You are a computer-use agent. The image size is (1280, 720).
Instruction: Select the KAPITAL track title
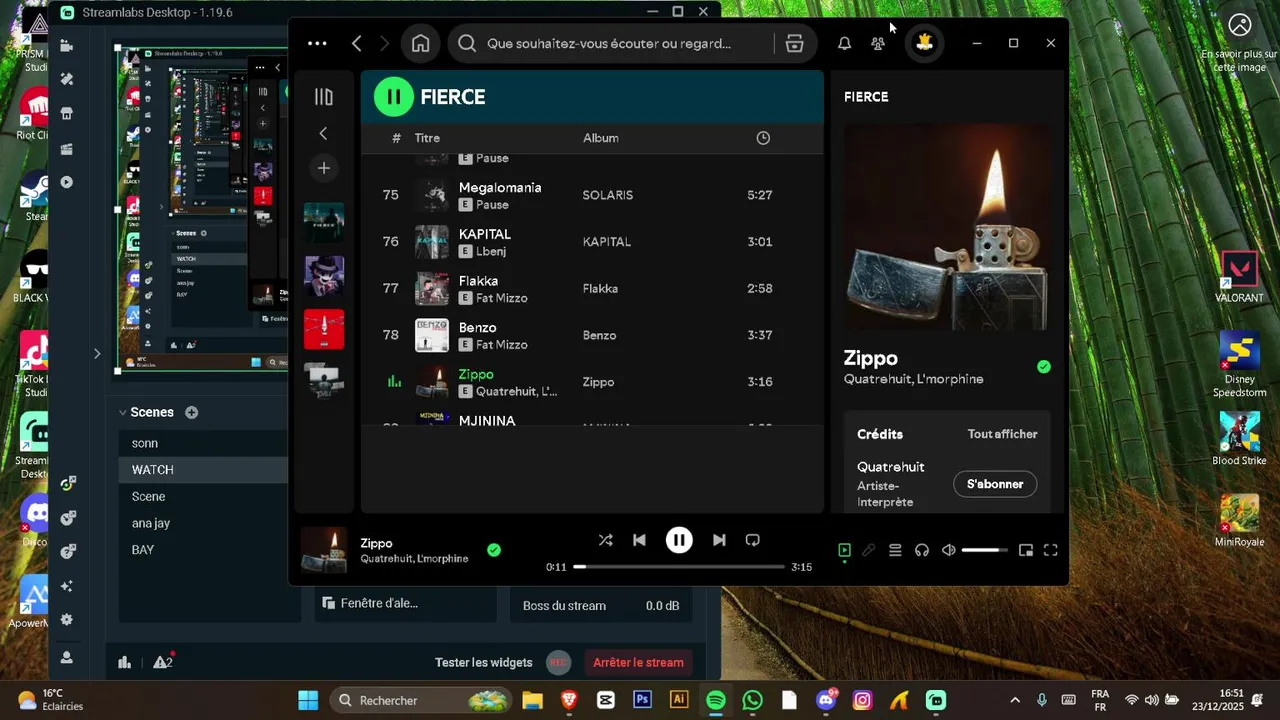tap(485, 234)
